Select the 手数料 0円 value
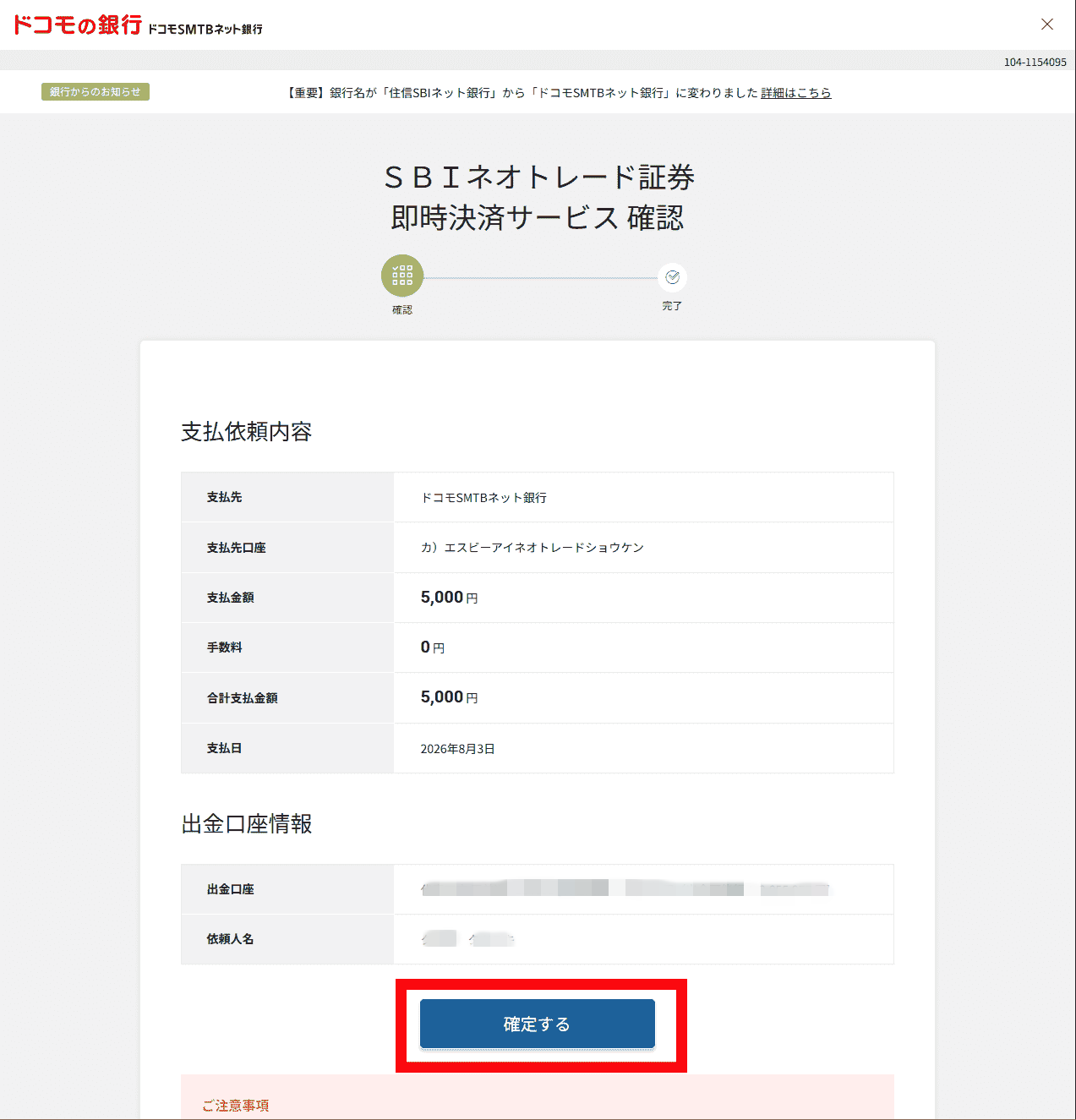 point(433,647)
